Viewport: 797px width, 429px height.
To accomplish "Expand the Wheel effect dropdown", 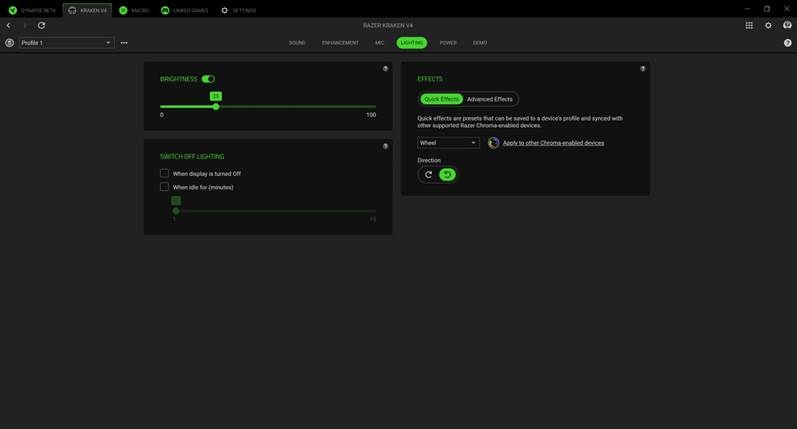I will [448, 143].
